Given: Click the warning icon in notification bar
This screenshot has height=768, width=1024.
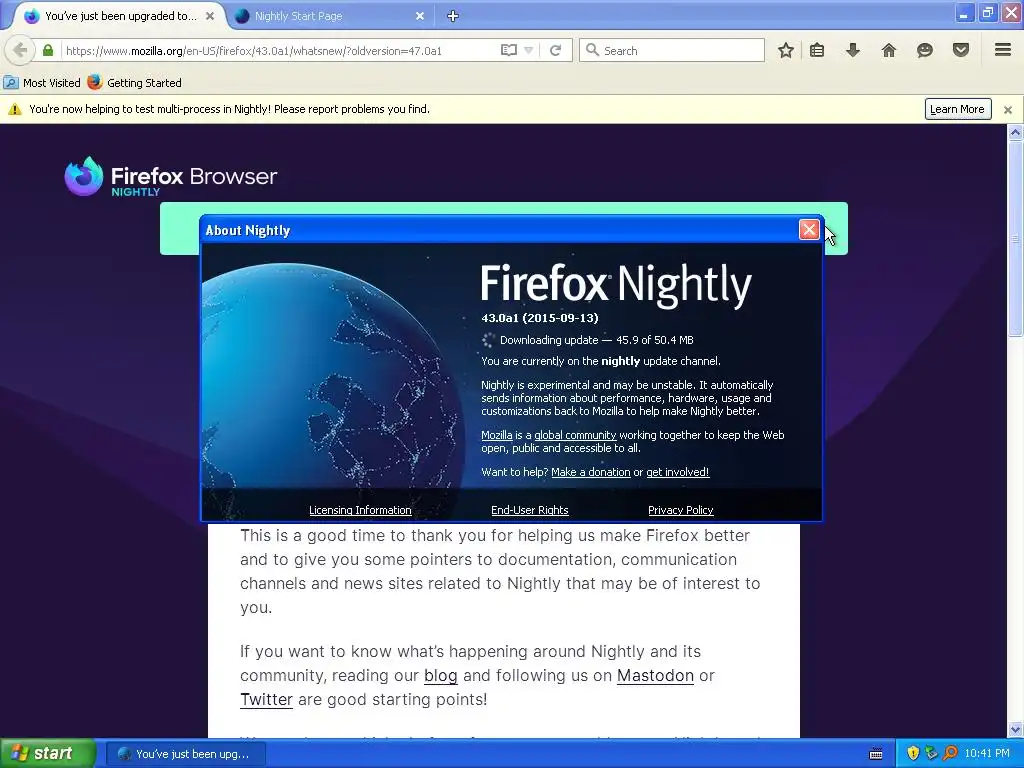Looking at the screenshot, I should click(14, 109).
